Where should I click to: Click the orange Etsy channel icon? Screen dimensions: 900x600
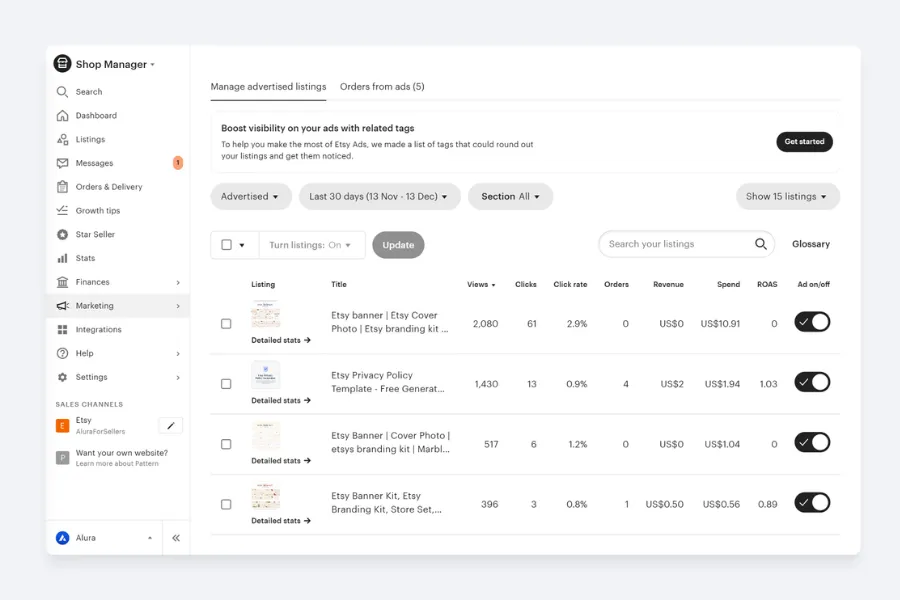(62, 425)
